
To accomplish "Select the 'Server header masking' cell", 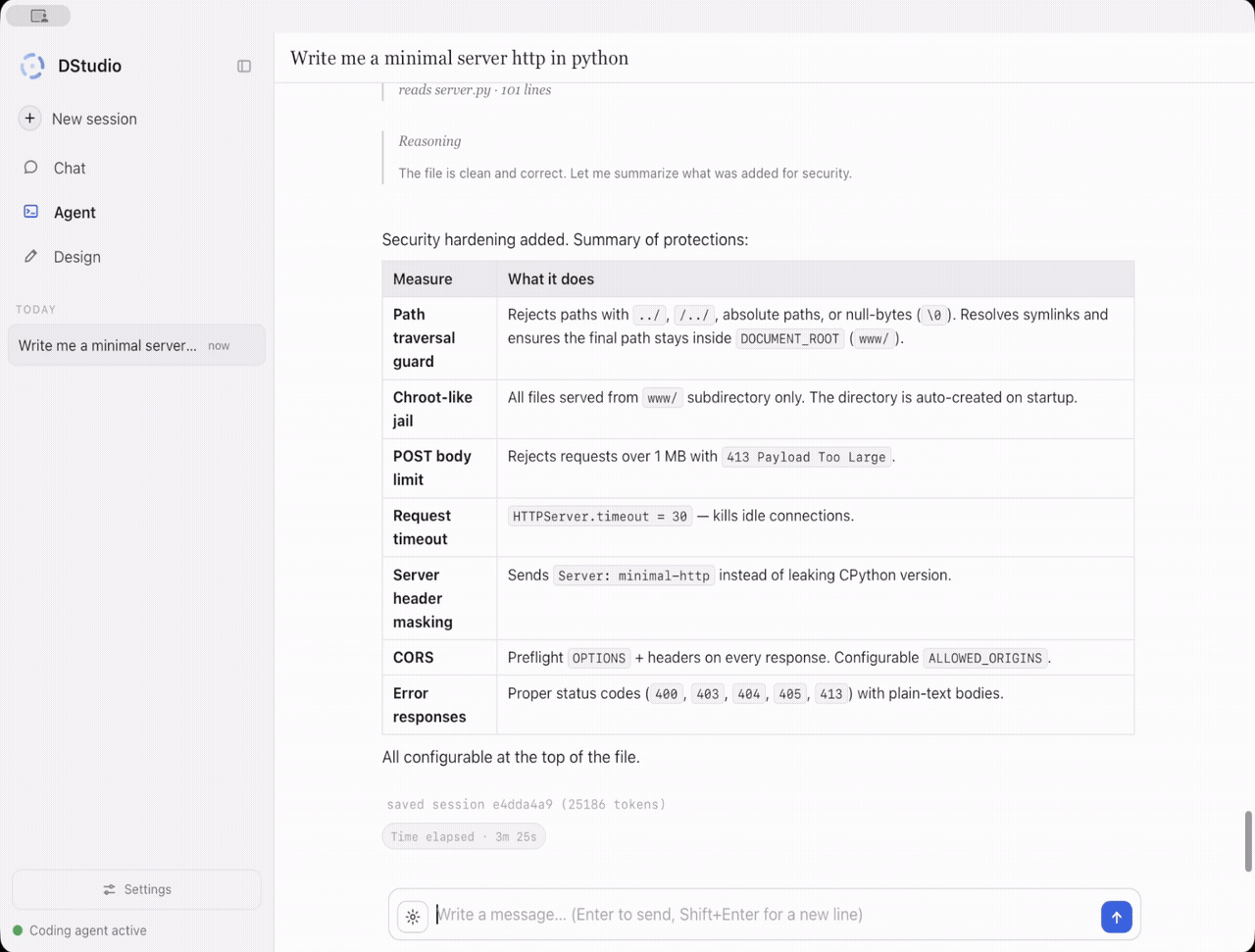I will coord(439,598).
